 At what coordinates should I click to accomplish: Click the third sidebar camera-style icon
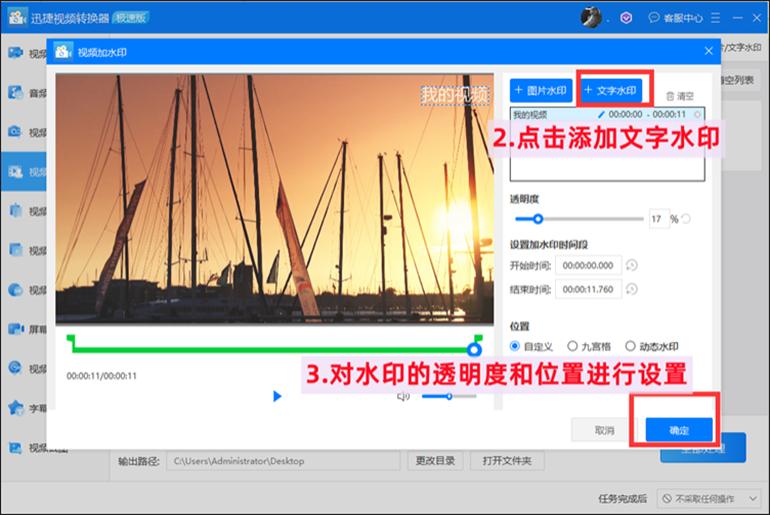[16, 132]
